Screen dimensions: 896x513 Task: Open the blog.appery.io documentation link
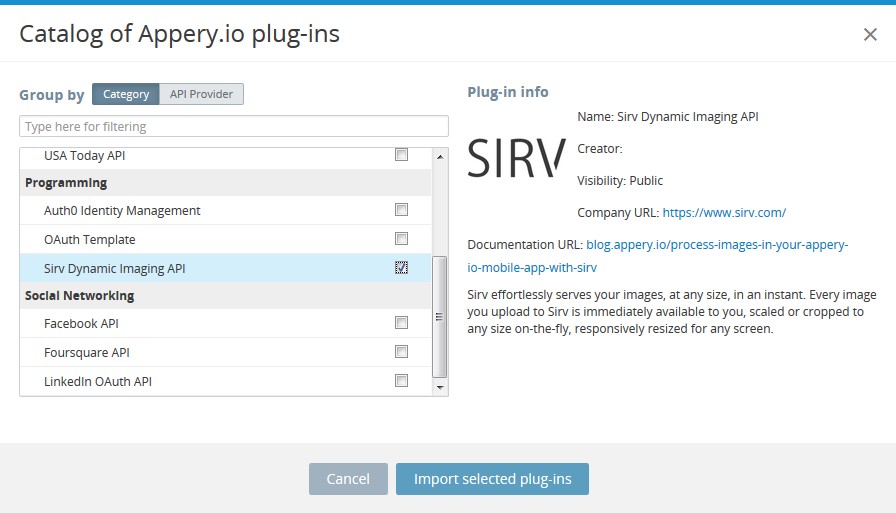(657, 256)
